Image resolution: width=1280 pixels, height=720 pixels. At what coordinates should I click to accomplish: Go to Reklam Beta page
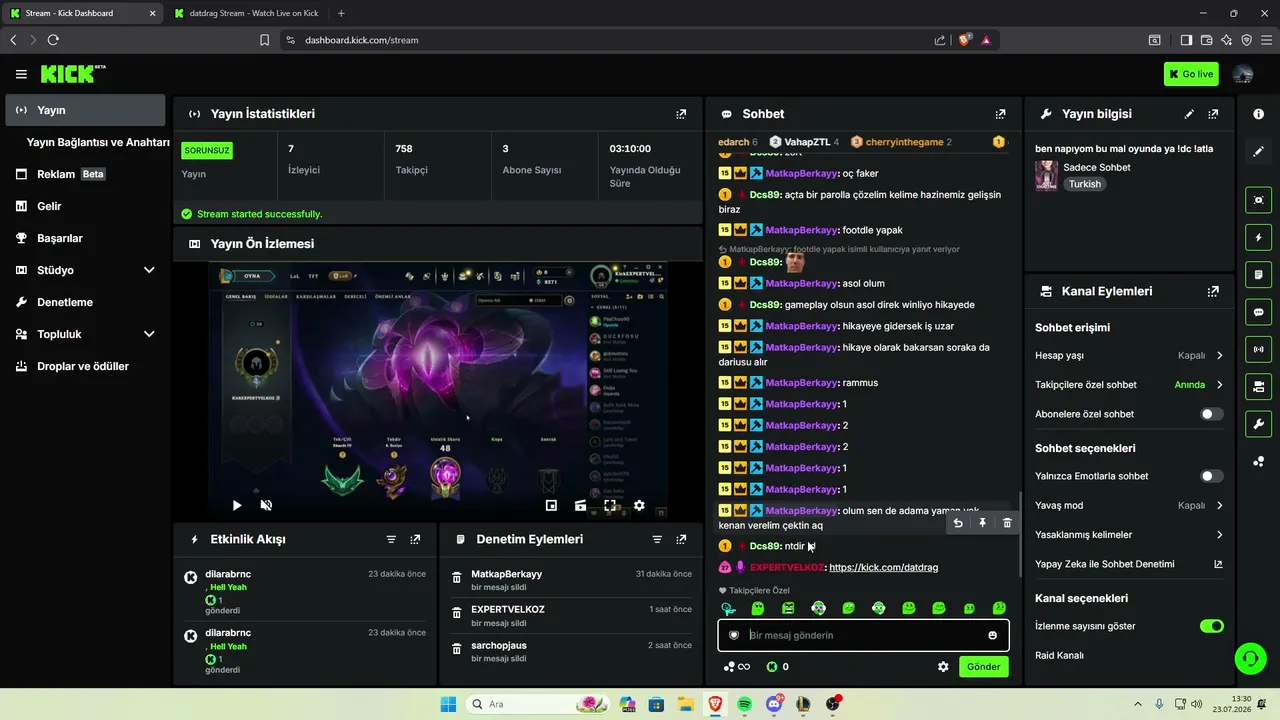(x=86, y=174)
